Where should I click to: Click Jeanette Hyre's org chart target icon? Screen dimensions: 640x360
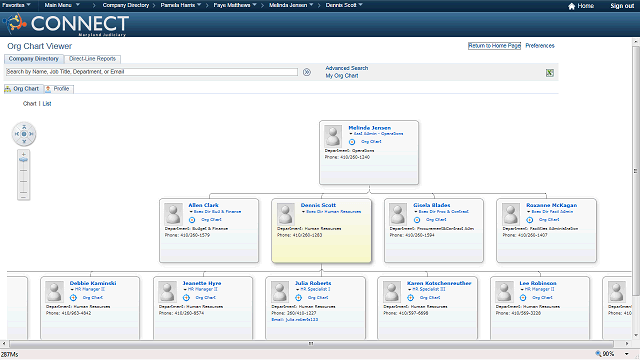[x=186, y=298]
